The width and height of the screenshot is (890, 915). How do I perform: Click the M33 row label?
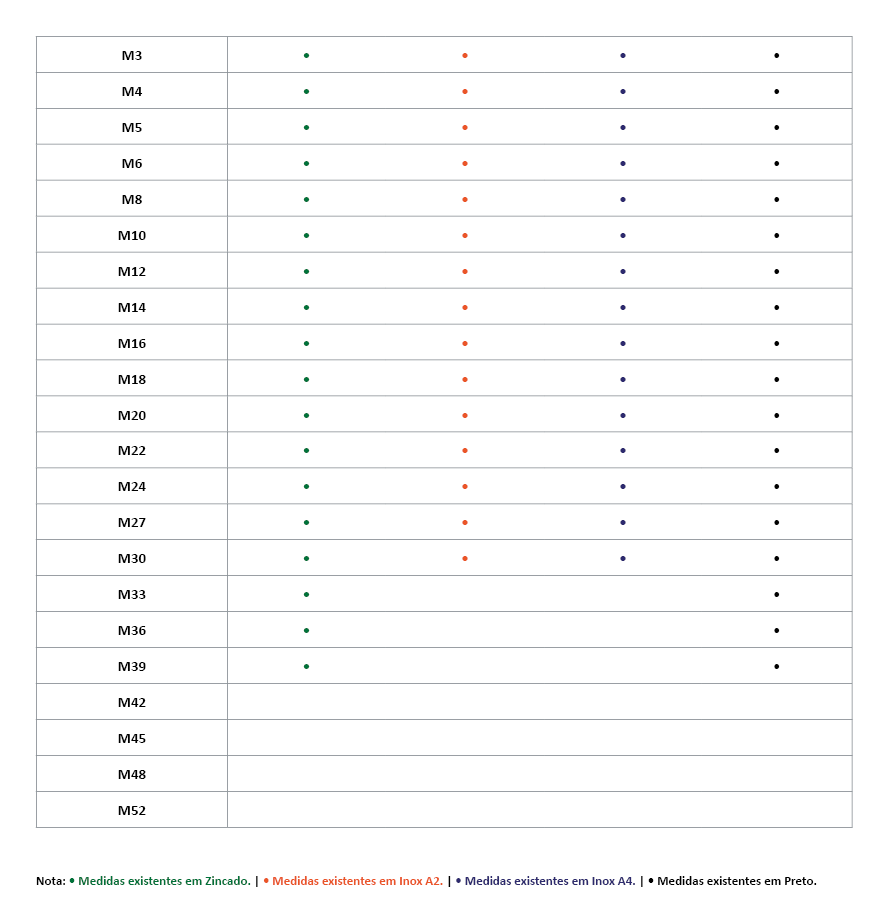click(132, 595)
